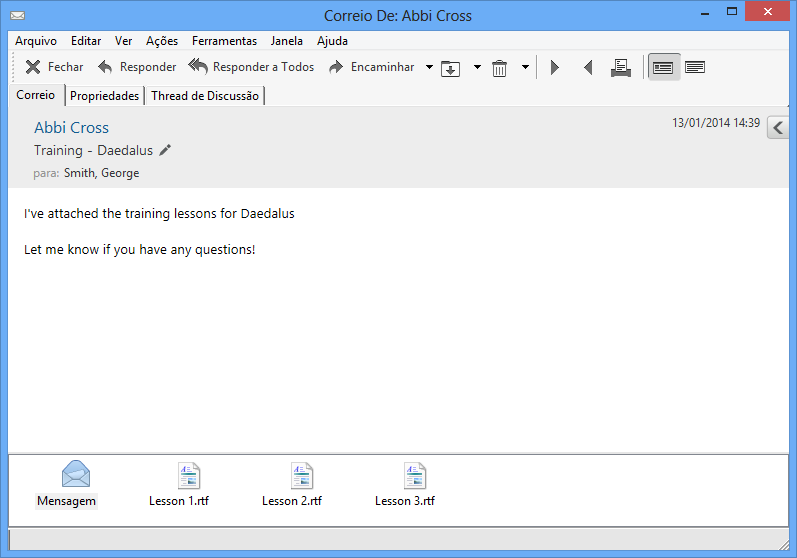Click the print icon
This screenshot has width=797, height=558.
[621, 68]
